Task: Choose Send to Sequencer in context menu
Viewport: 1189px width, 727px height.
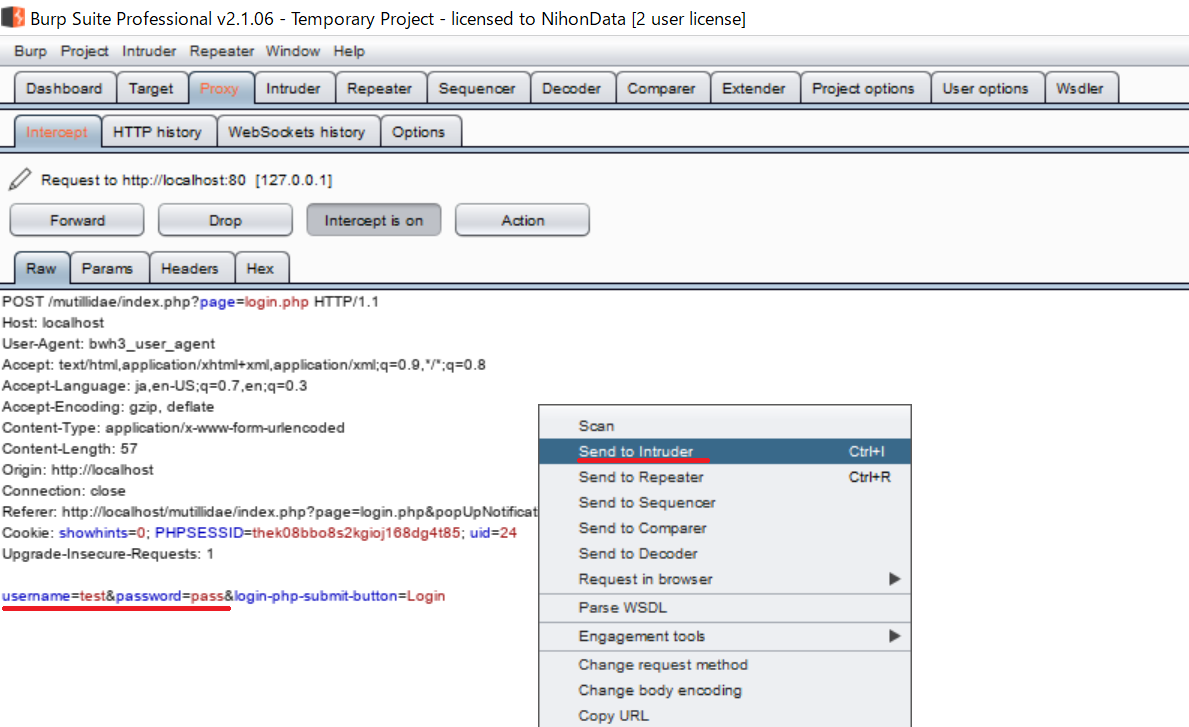Action: click(x=725, y=503)
